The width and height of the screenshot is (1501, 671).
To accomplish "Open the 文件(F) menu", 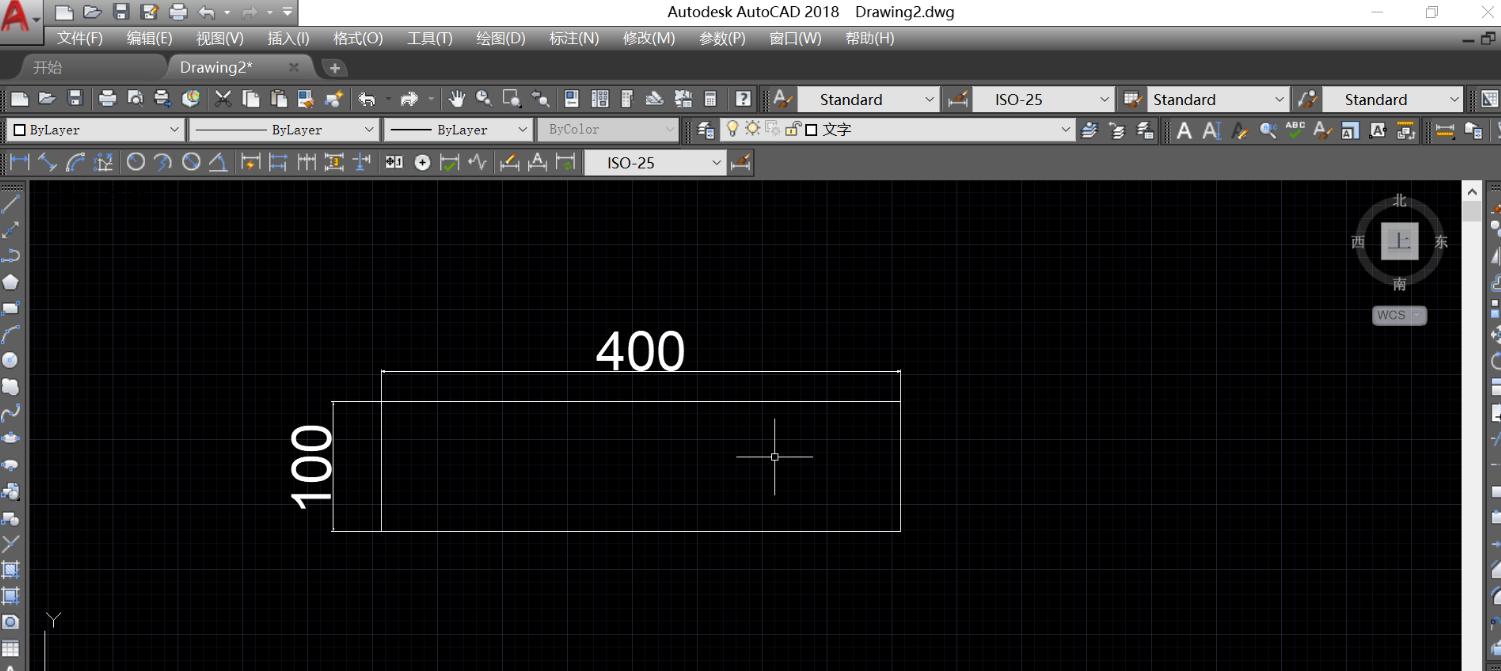I will (x=80, y=38).
